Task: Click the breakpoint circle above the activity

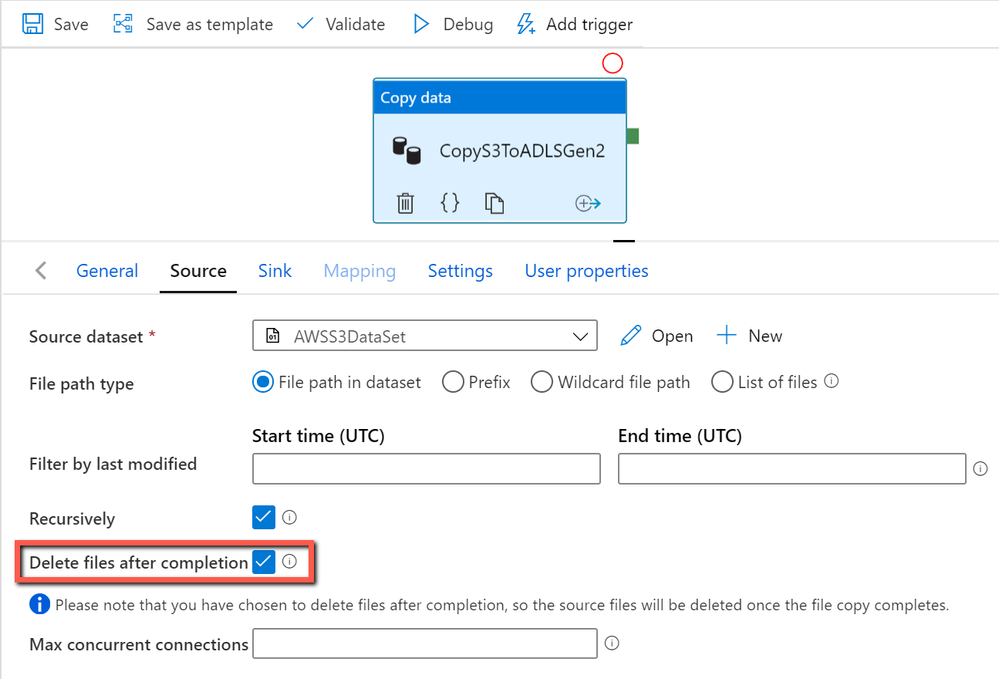Action: 612,63
